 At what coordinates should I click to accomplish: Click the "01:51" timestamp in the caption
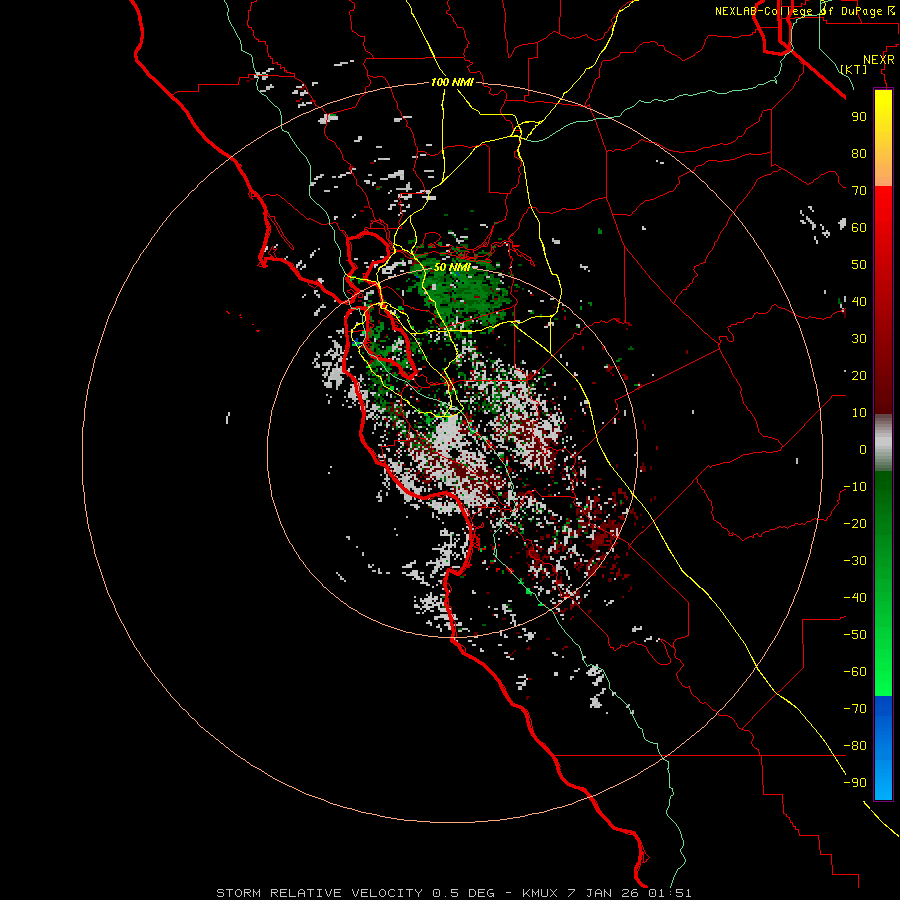[670, 893]
